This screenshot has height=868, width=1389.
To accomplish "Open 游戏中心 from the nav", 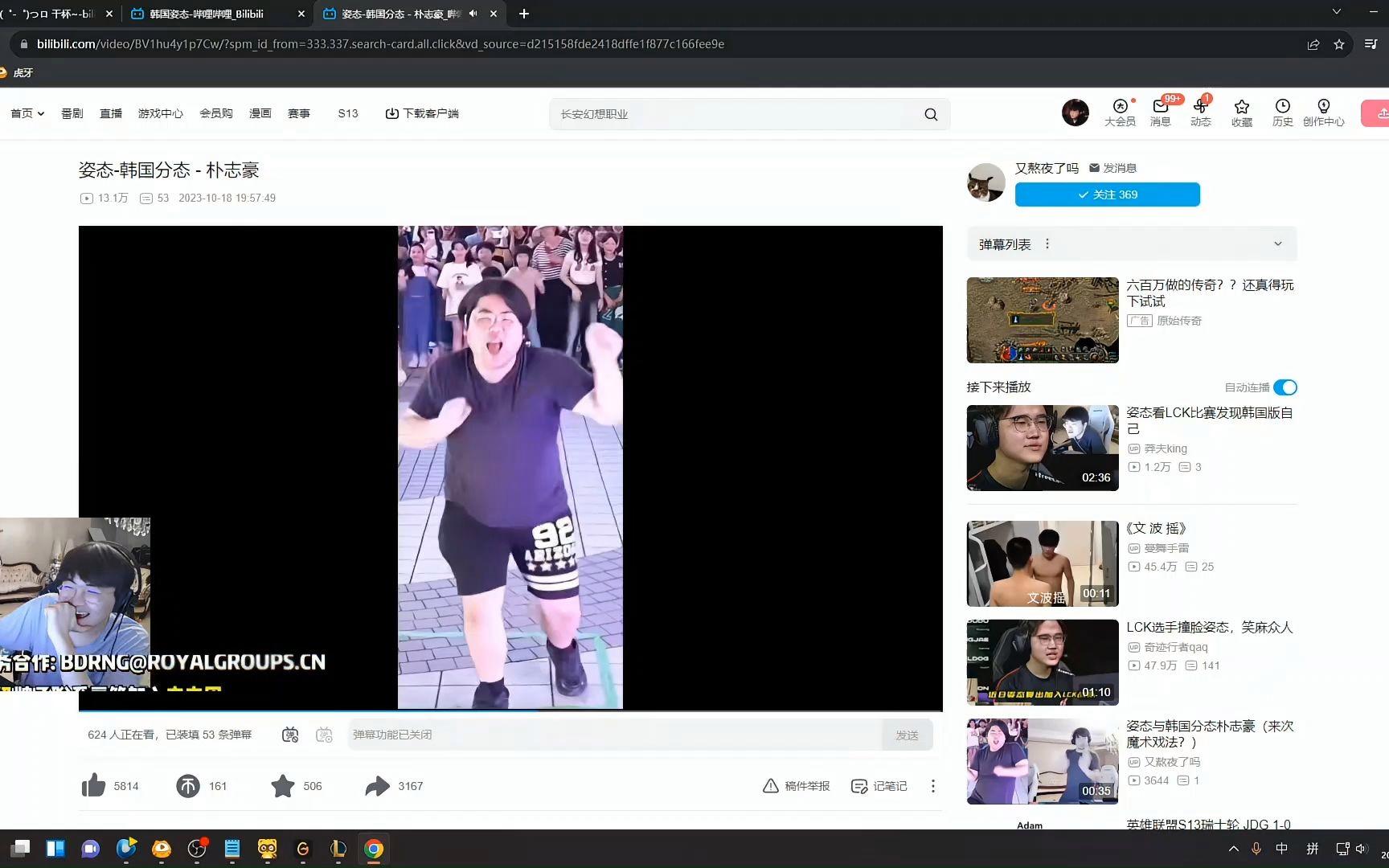I will click(161, 113).
